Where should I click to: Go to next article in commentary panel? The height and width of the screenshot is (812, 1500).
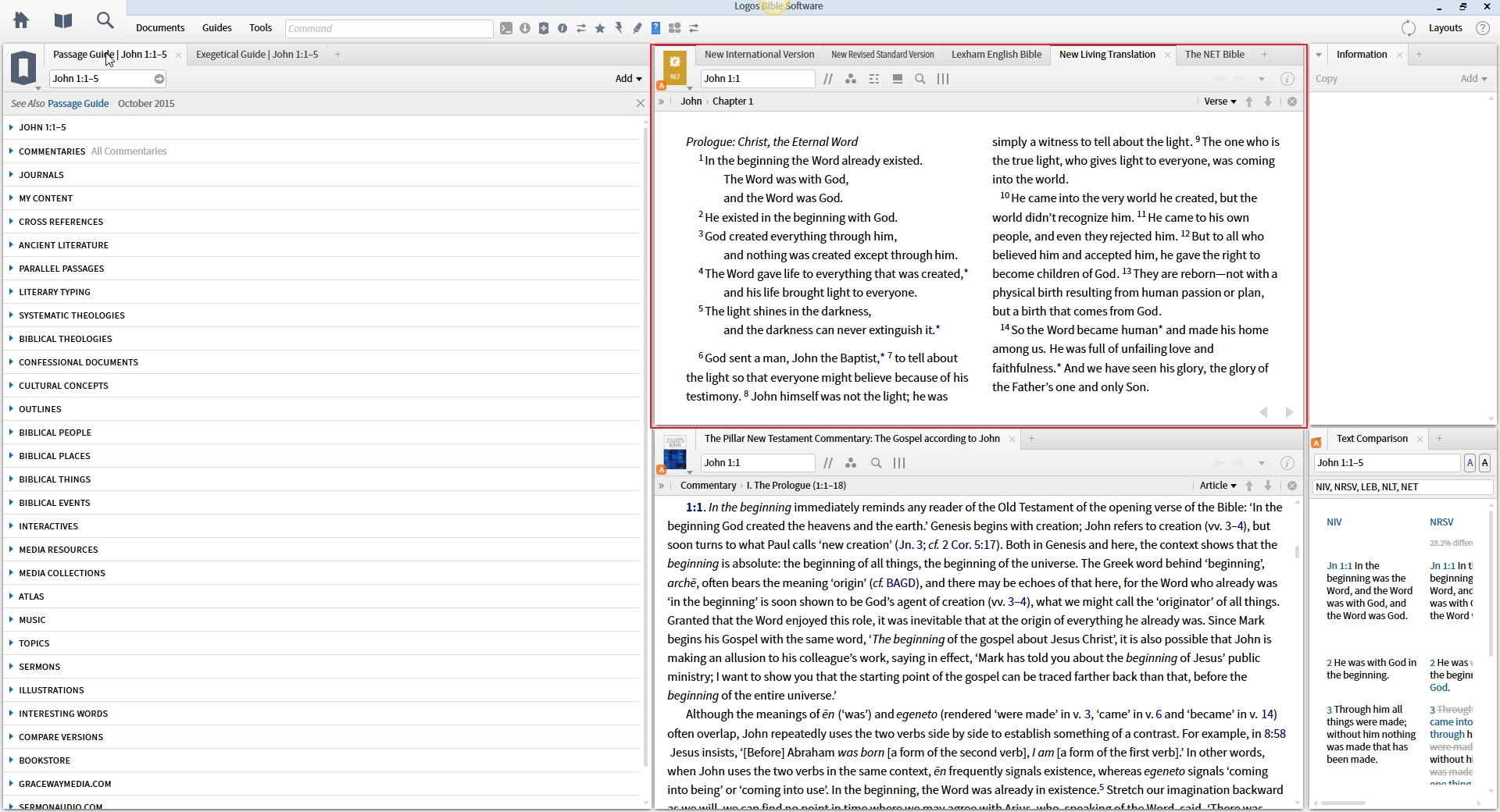[1268, 486]
